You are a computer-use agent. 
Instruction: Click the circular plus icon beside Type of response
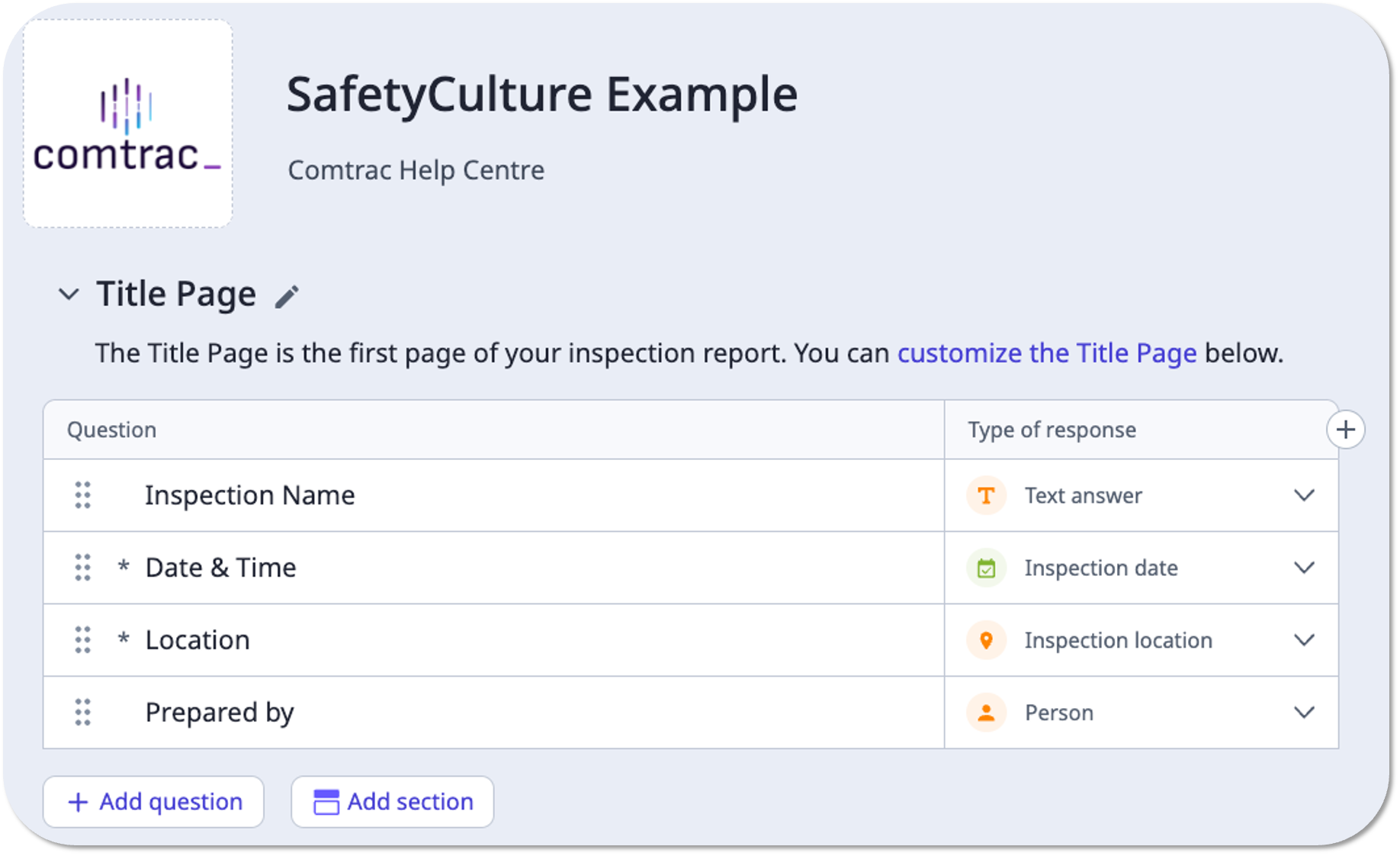pyautogui.click(x=1345, y=430)
